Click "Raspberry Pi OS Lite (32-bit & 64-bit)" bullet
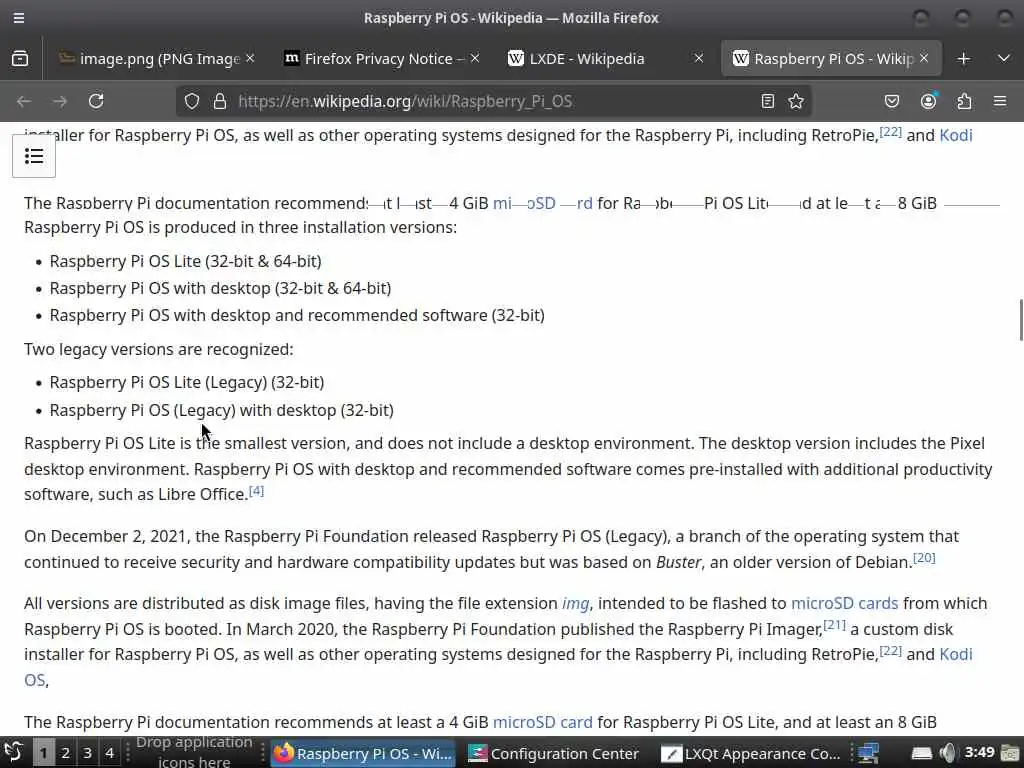Screen dimensions: 1024x768 [x=185, y=261]
